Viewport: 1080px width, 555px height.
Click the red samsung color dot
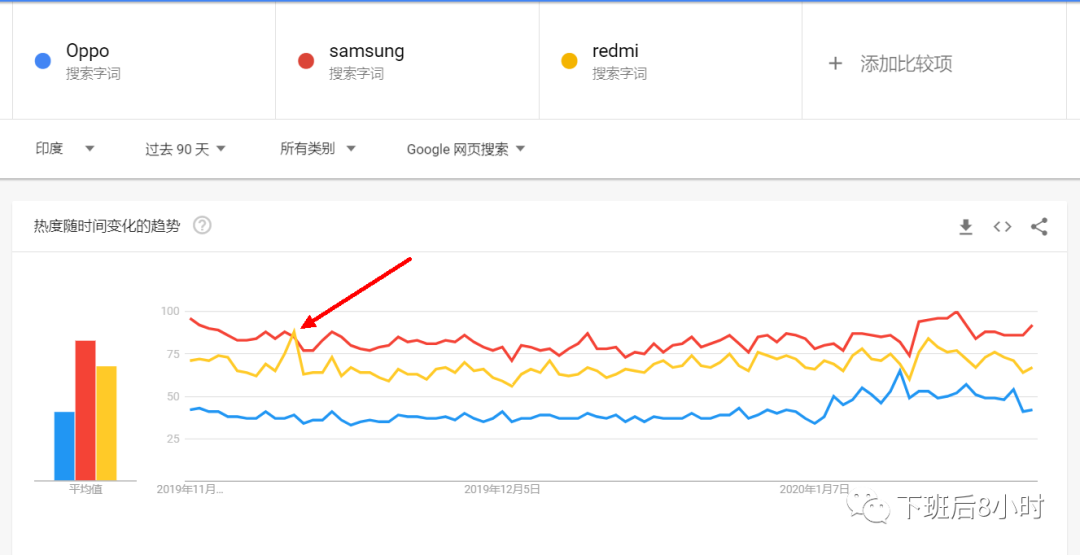(306, 61)
